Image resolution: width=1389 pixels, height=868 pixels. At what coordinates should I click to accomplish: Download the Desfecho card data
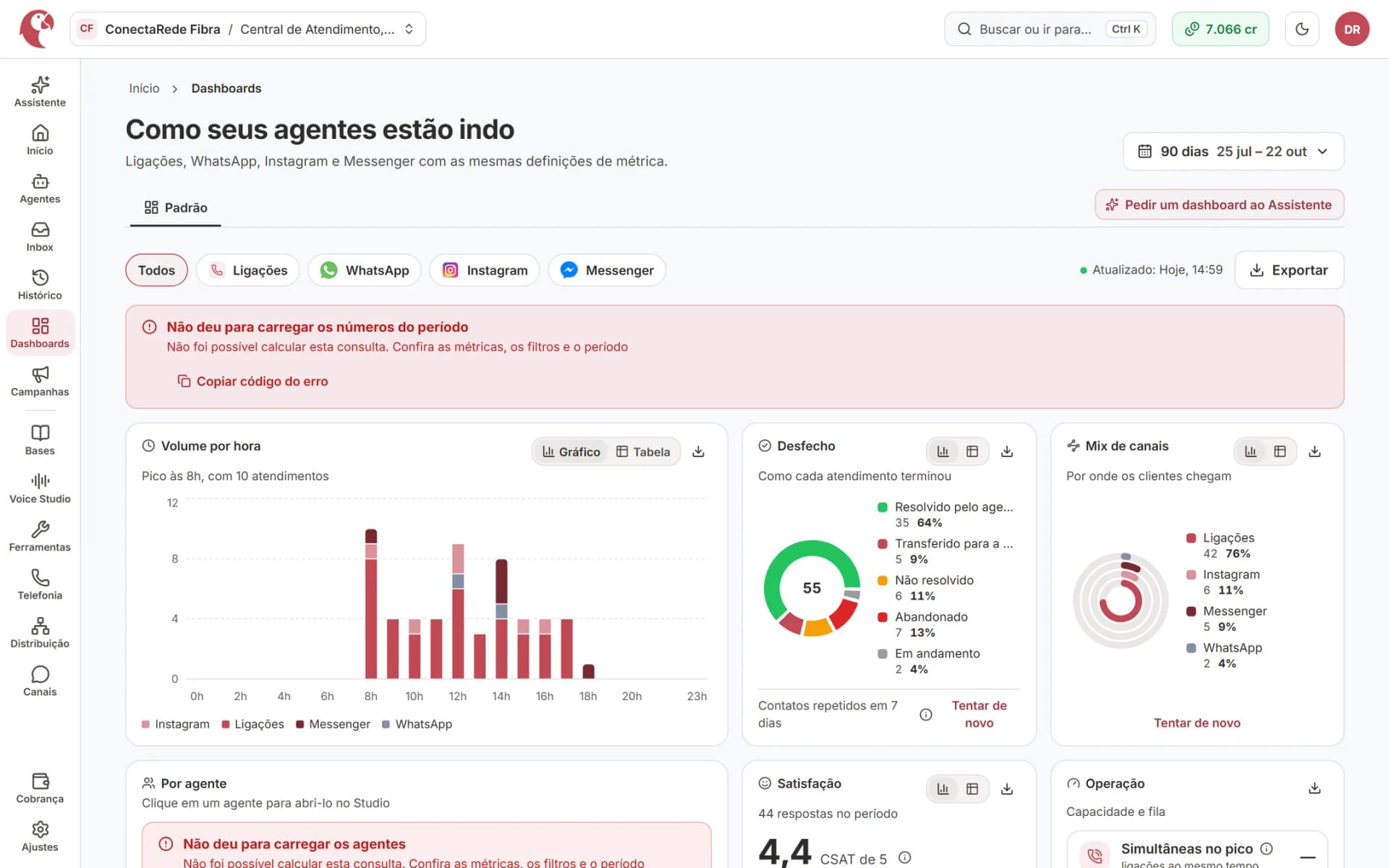tap(1006, 451)
